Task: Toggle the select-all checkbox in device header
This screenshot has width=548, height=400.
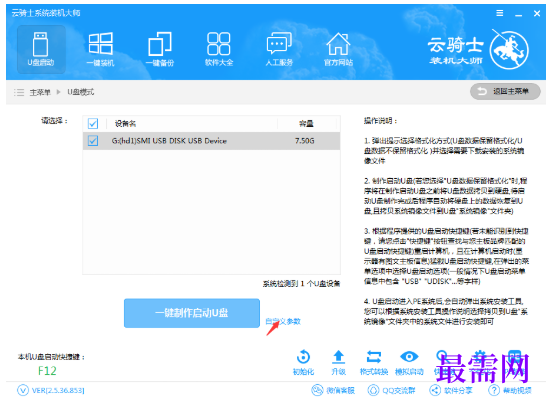Action: point(93,124)
